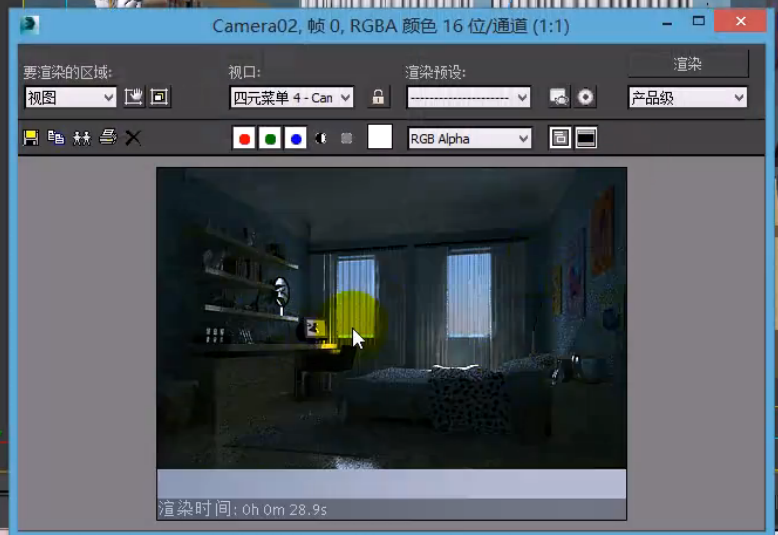
Task: Toggle the blue channel display
Action: coord(296,138)
